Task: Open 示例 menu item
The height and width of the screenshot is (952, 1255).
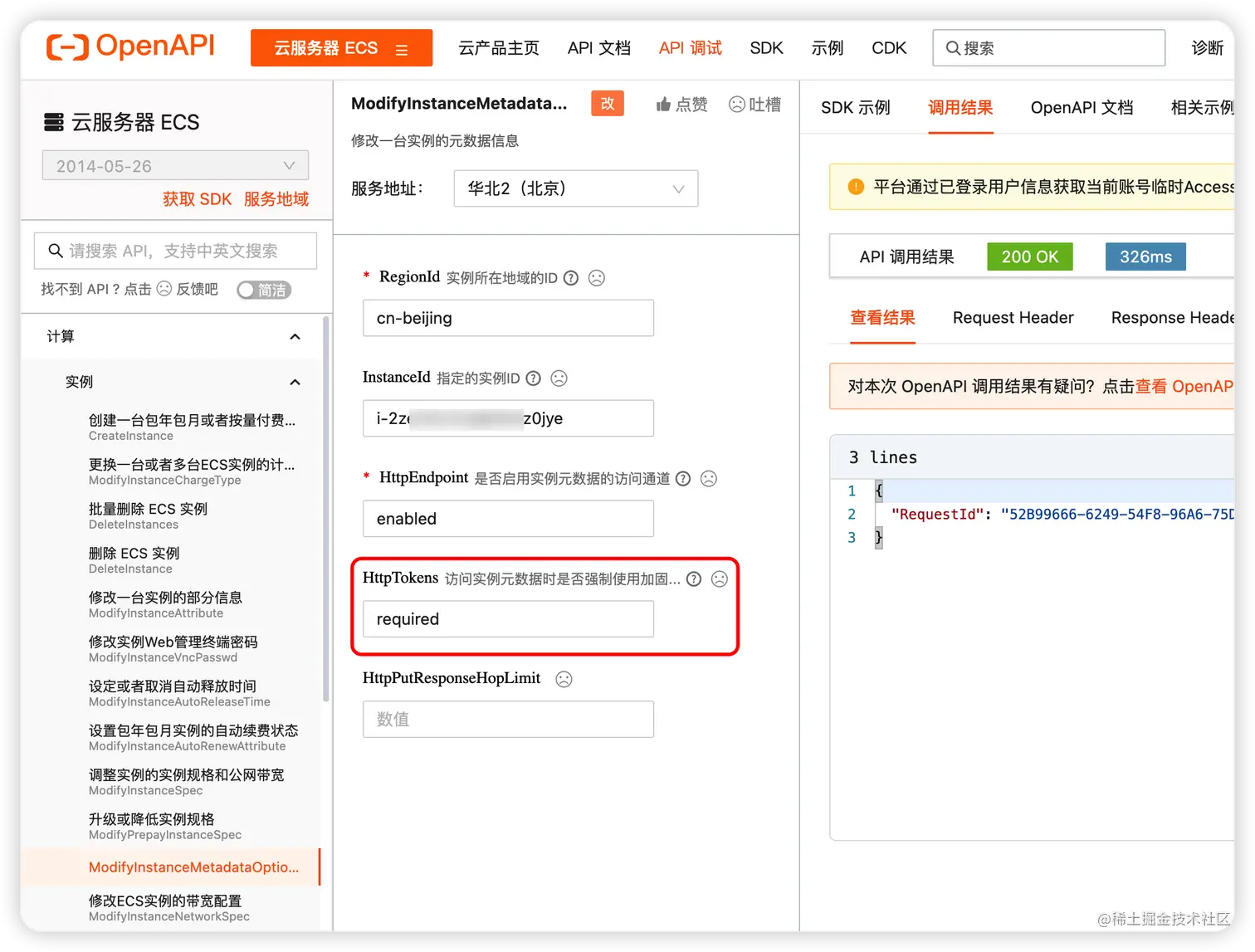Action: (828, 48)
